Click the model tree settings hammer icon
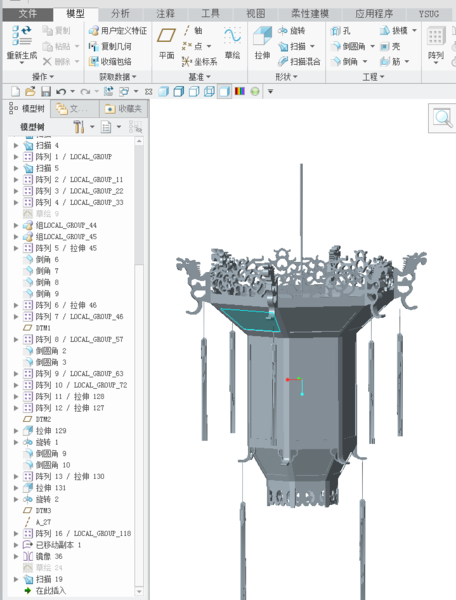This screenshot has height=600, width=456. [78, 127]
